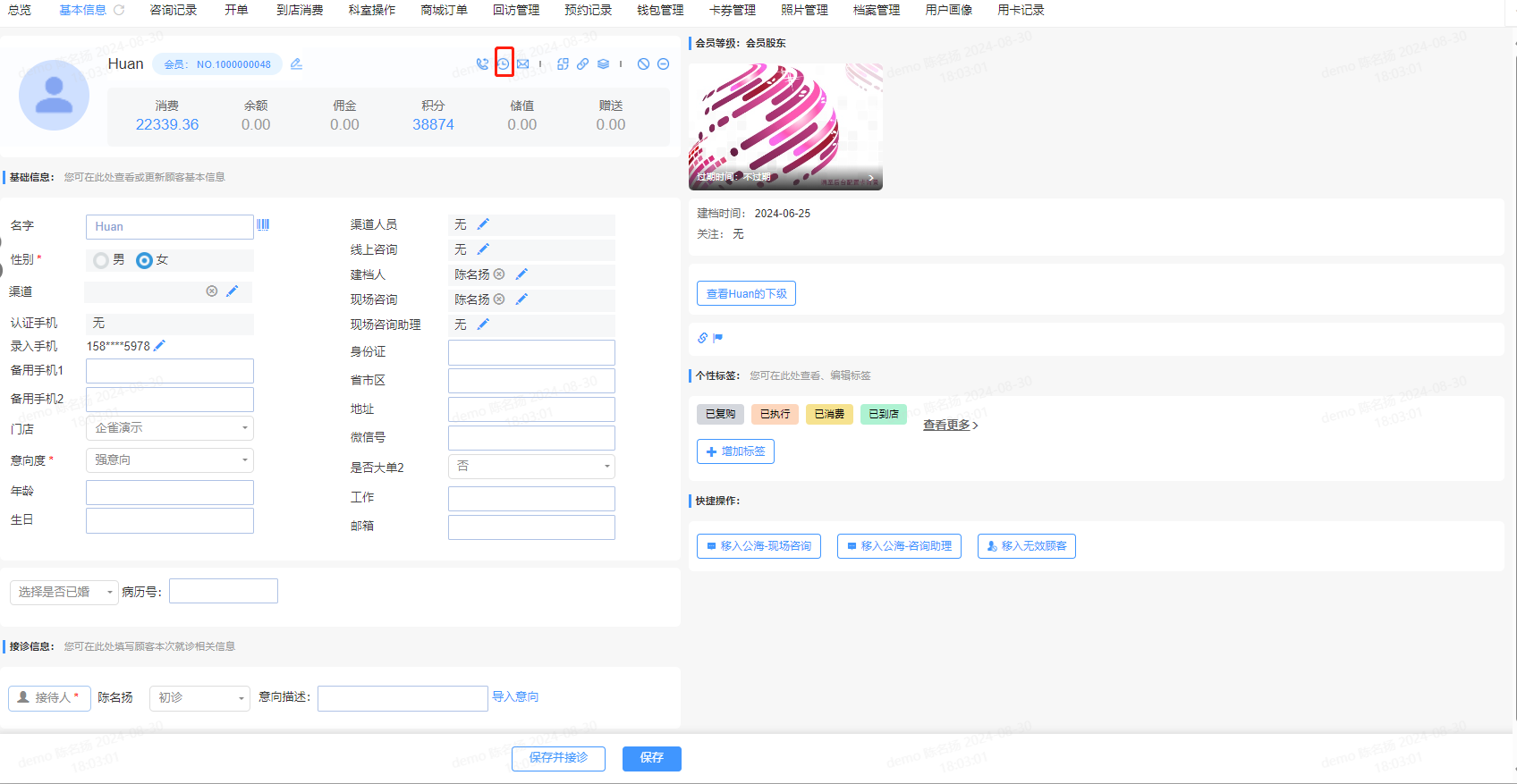Click the 身份证 input field
This screenshot has width=1517, height=784.
click(x=531, y=352)
